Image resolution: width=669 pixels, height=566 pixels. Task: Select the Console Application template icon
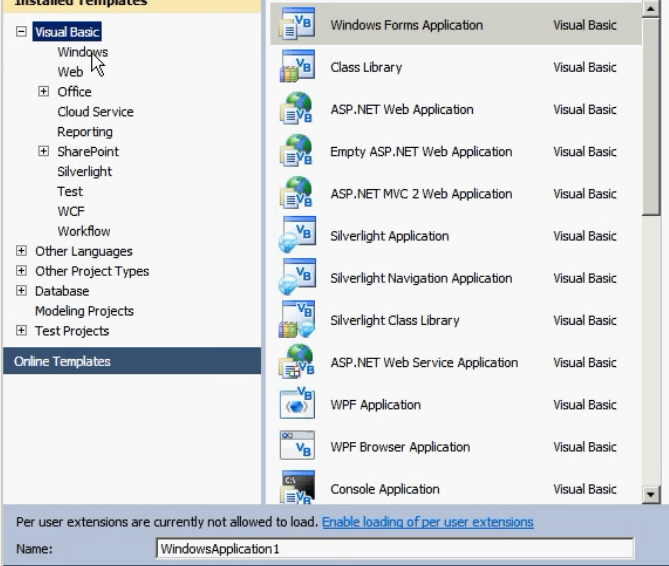tap(297, 487)
